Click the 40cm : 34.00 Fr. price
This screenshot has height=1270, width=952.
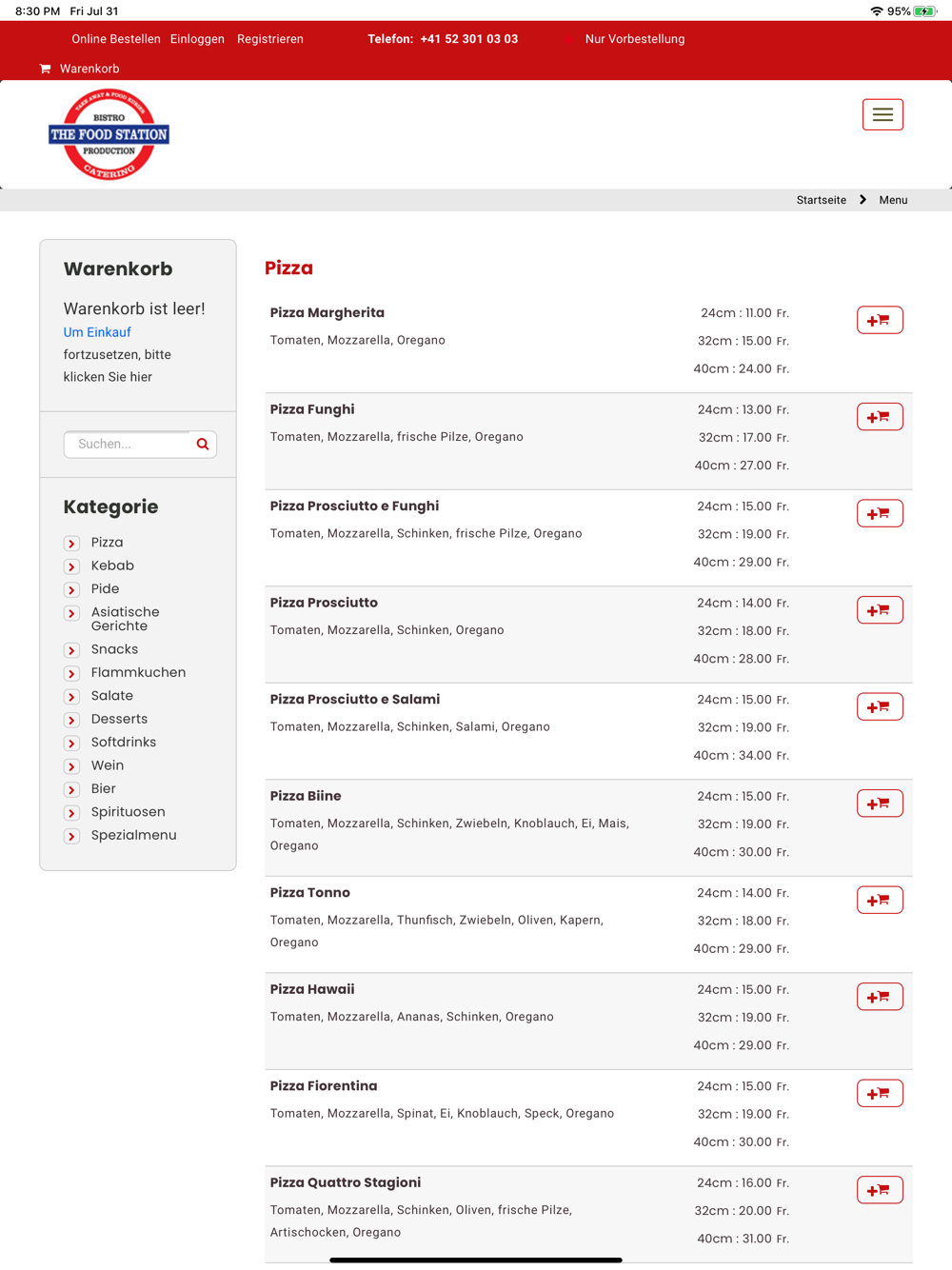[x=742, y=755]
